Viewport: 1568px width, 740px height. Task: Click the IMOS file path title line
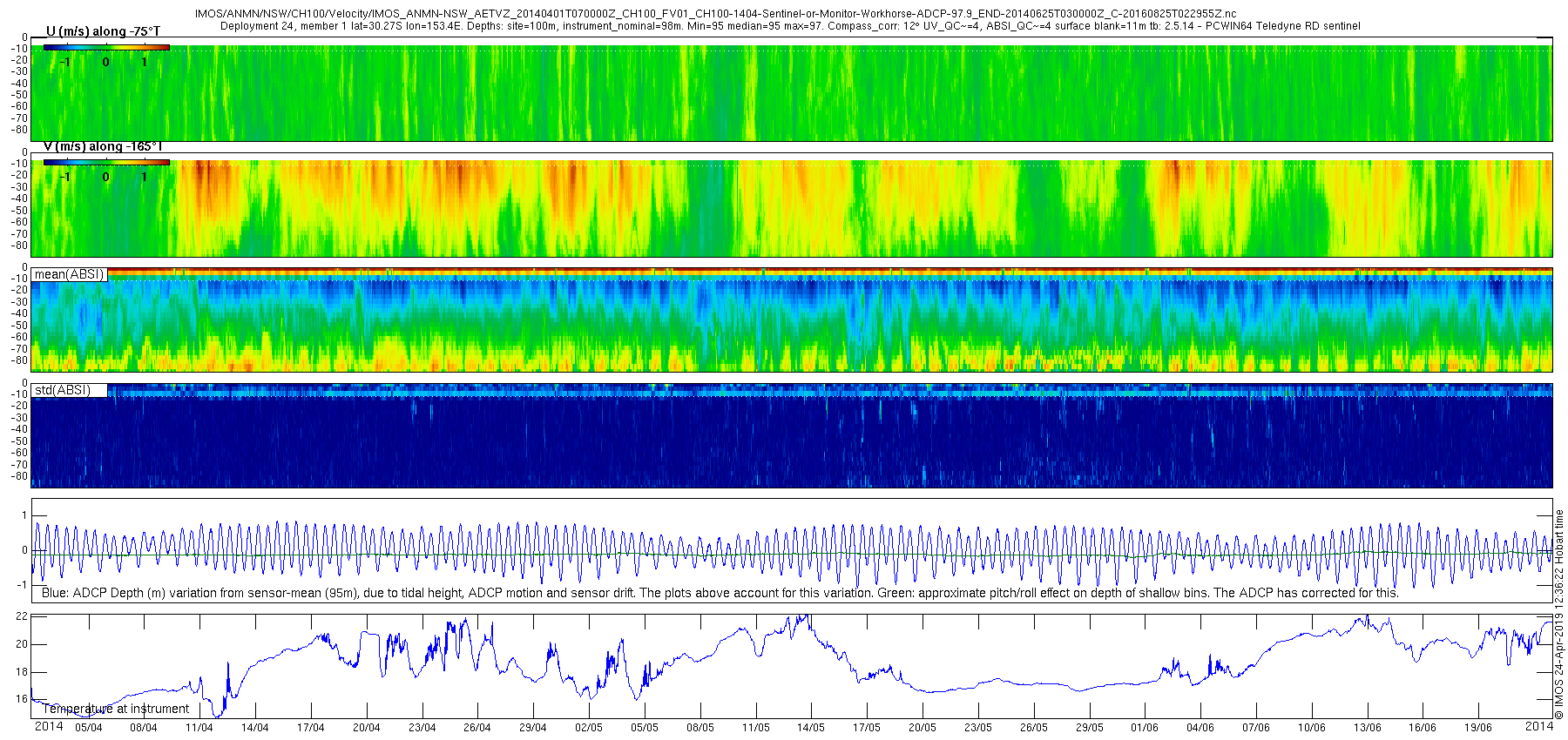point(716,15)
